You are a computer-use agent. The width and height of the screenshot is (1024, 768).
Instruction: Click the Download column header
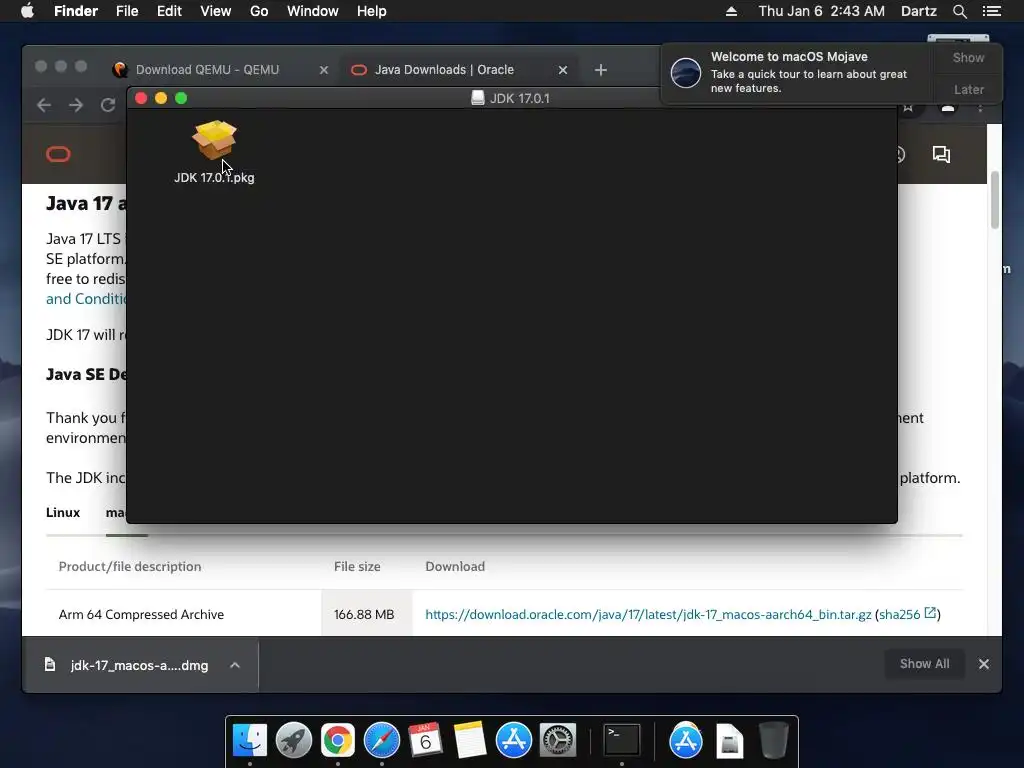click(x=455, y=566)
